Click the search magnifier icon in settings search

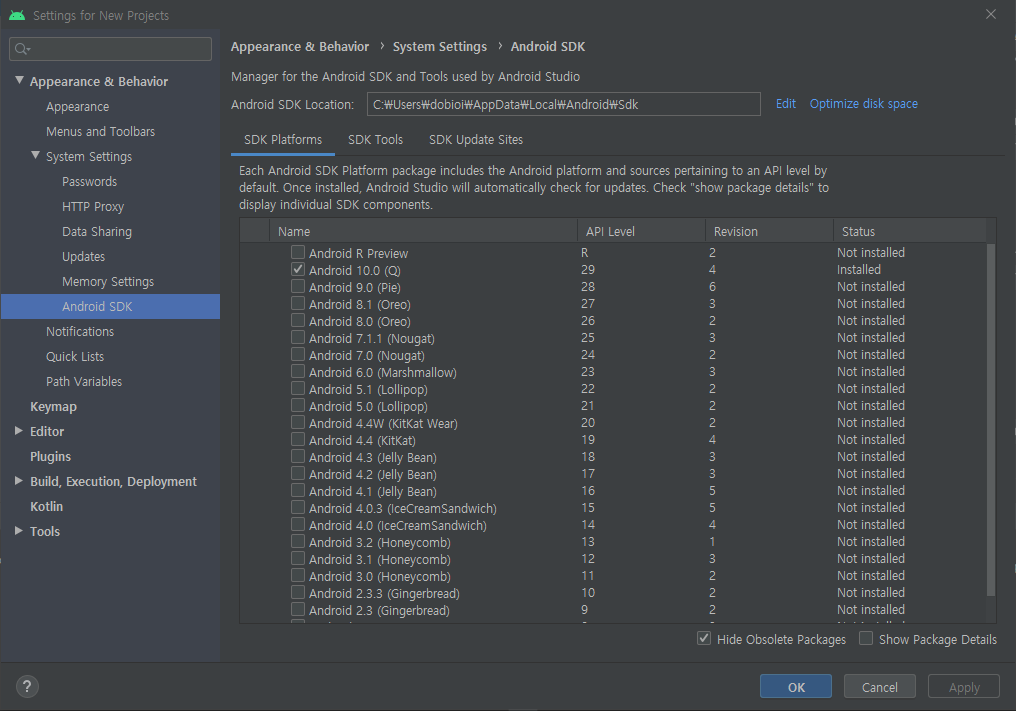click(x=21, y=49)
